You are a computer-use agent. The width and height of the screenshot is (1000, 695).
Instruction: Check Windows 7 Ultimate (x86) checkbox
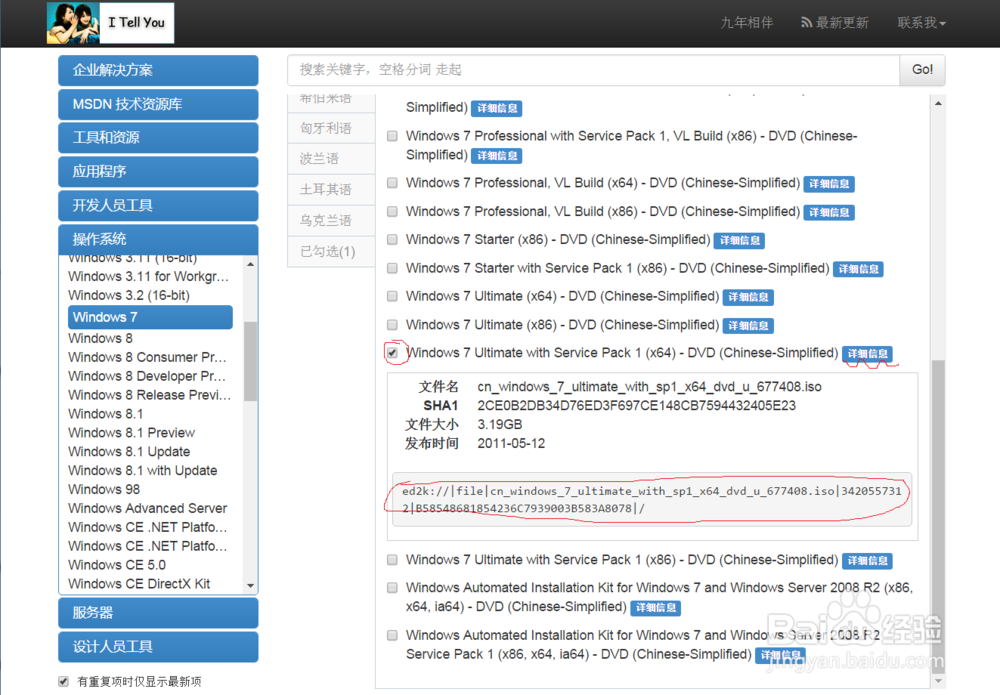pyautogui.click(x=392, y=325)
